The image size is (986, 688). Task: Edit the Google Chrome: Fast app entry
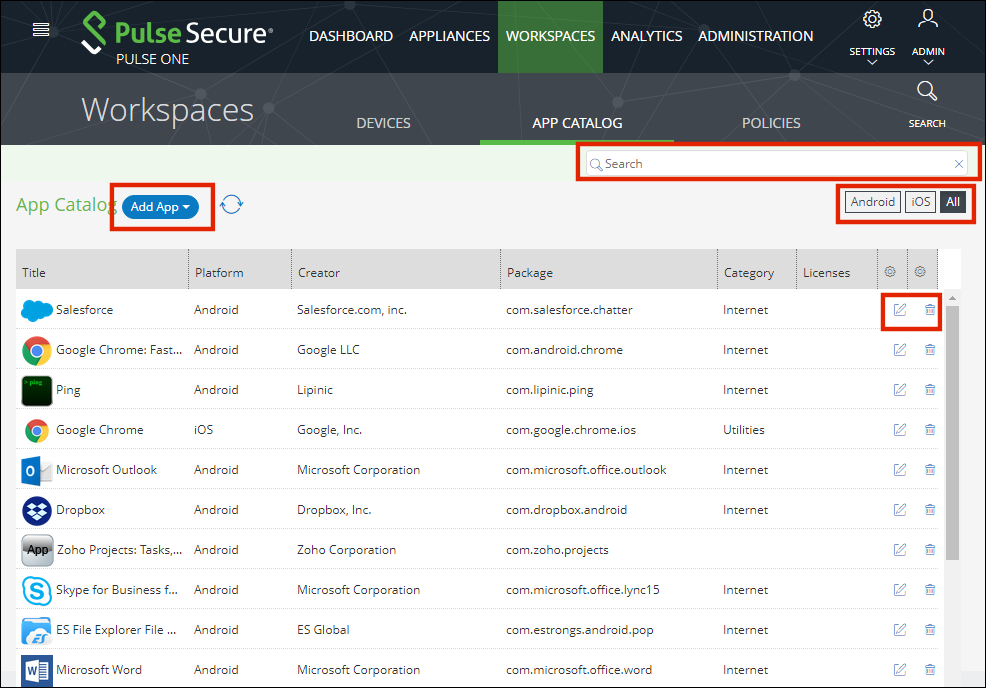[900, 350]
